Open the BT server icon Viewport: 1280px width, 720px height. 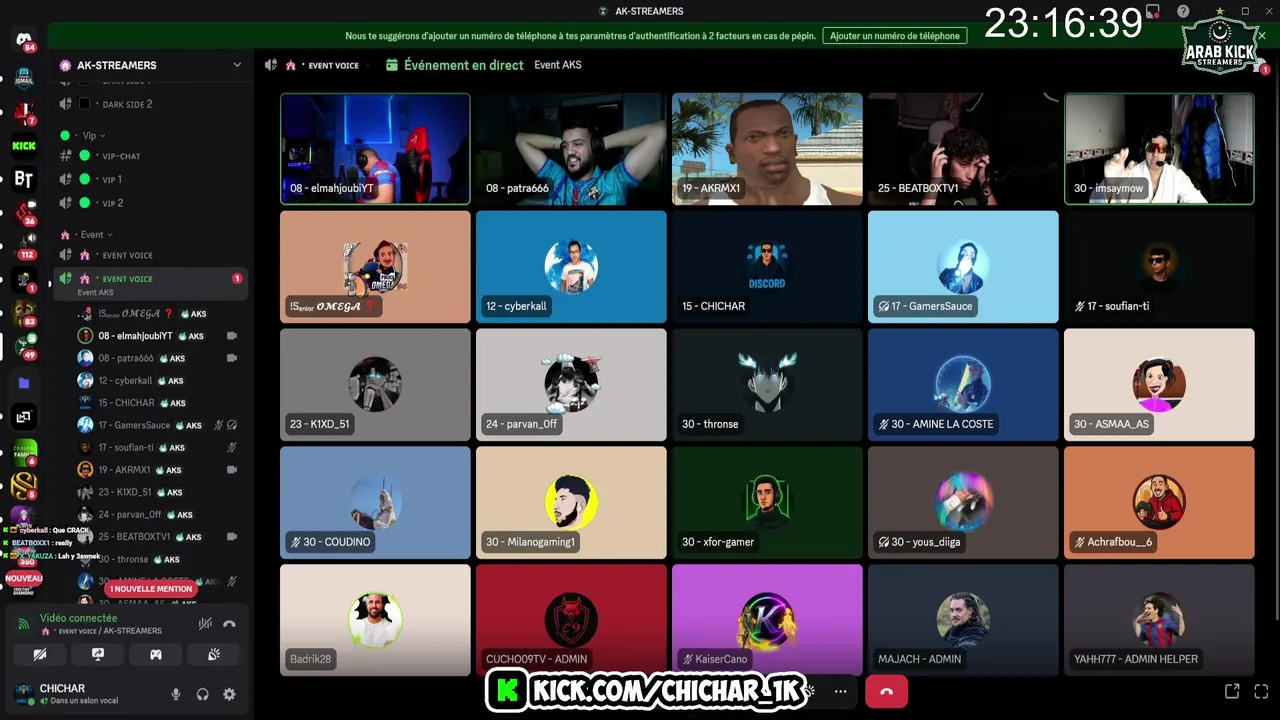(x=24, y=180)
